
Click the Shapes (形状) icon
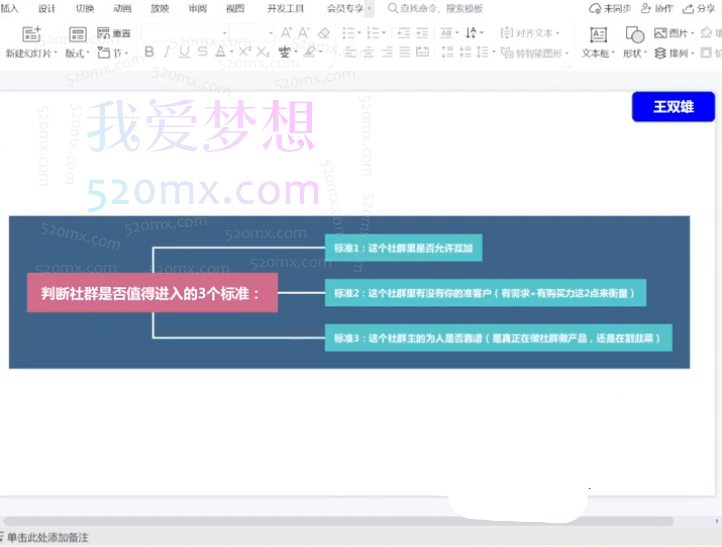[x=635, y=35]
